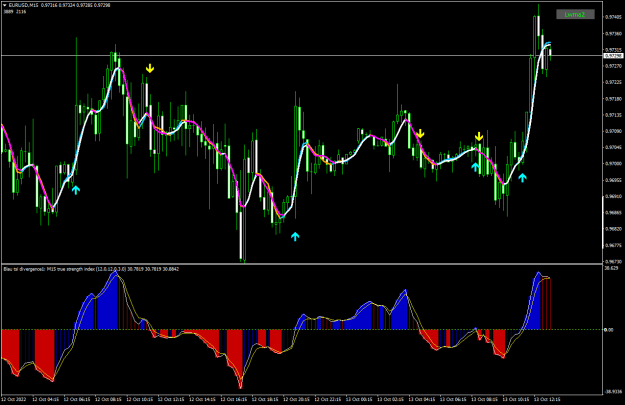Click the 0.00 indicator scale value
This screenshot has height=405, width=625.
(x=609, y=330)
